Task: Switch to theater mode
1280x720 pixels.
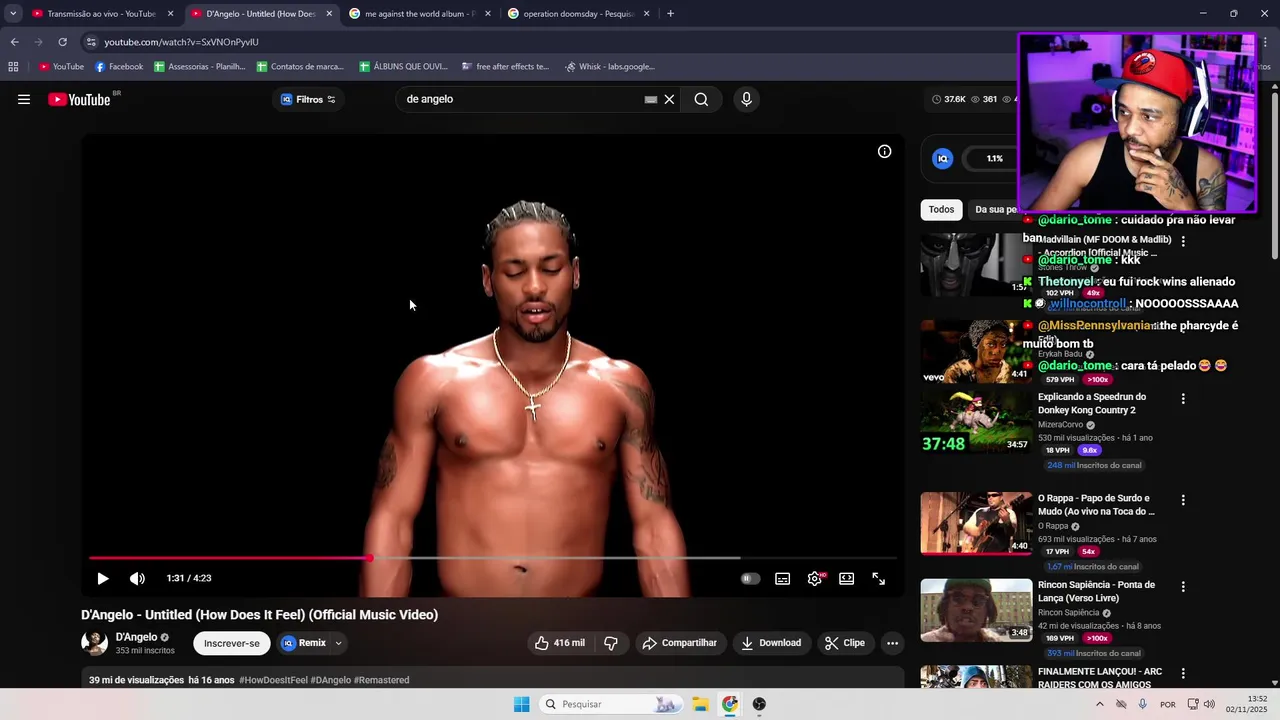Action: click(x=846, y=578)
